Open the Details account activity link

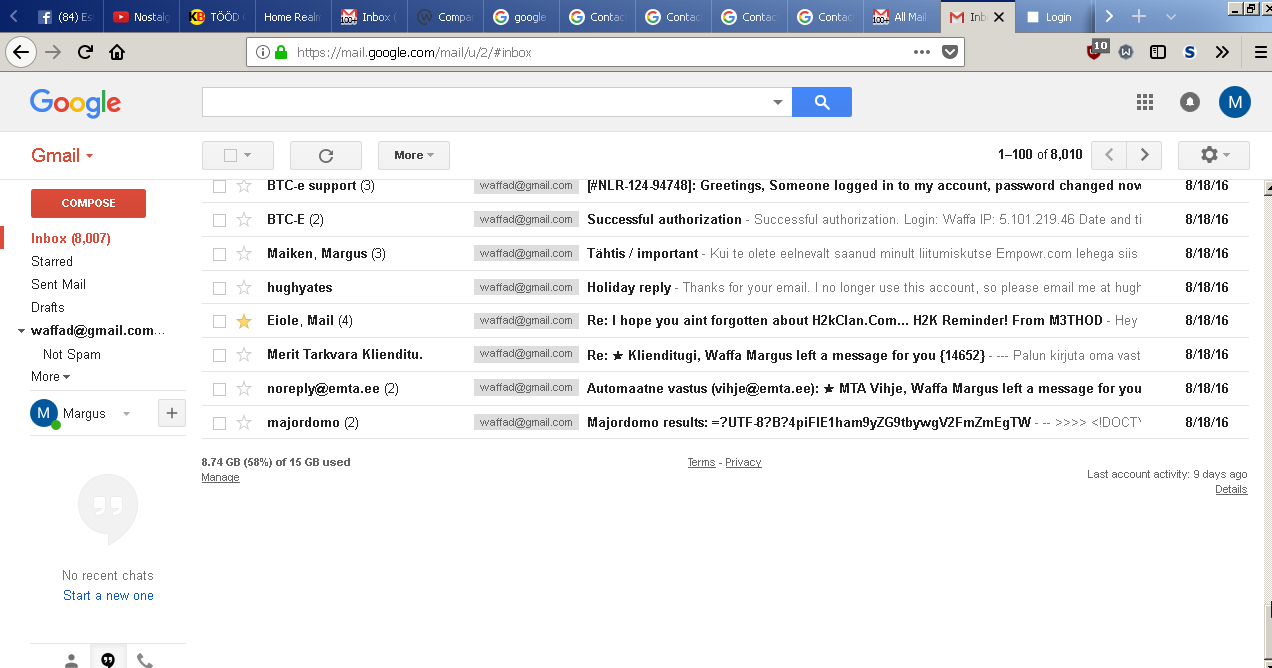pos(1231,490)
